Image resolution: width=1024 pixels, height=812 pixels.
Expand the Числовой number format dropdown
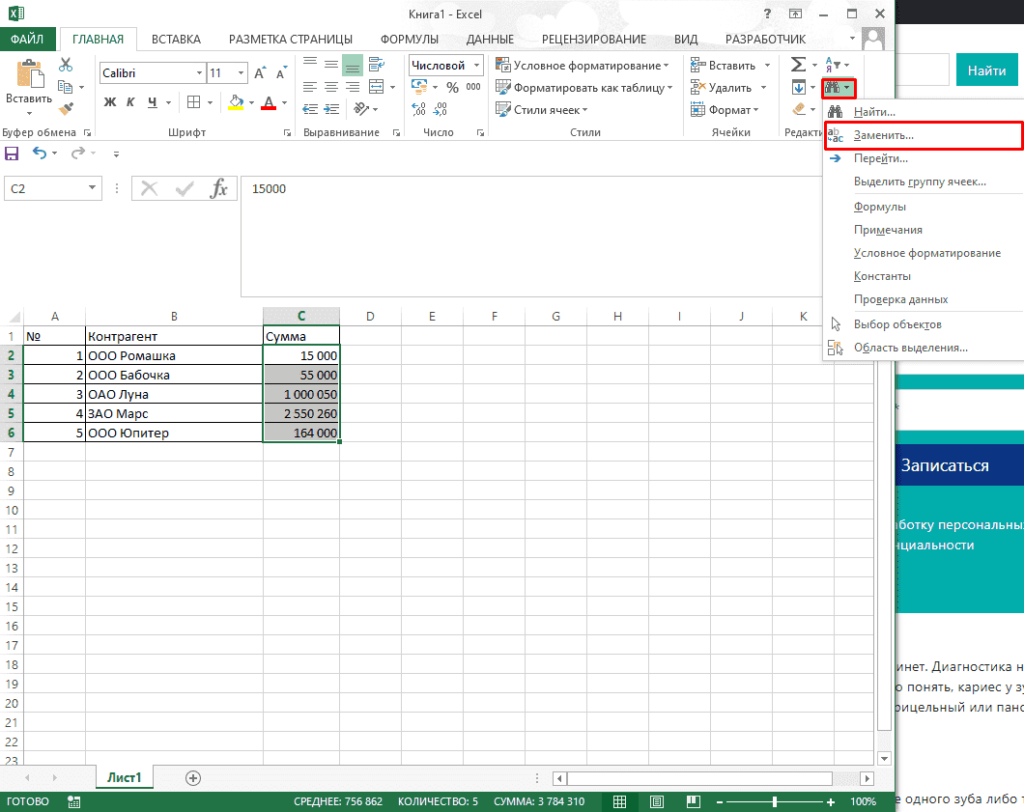tap(476, 65)
